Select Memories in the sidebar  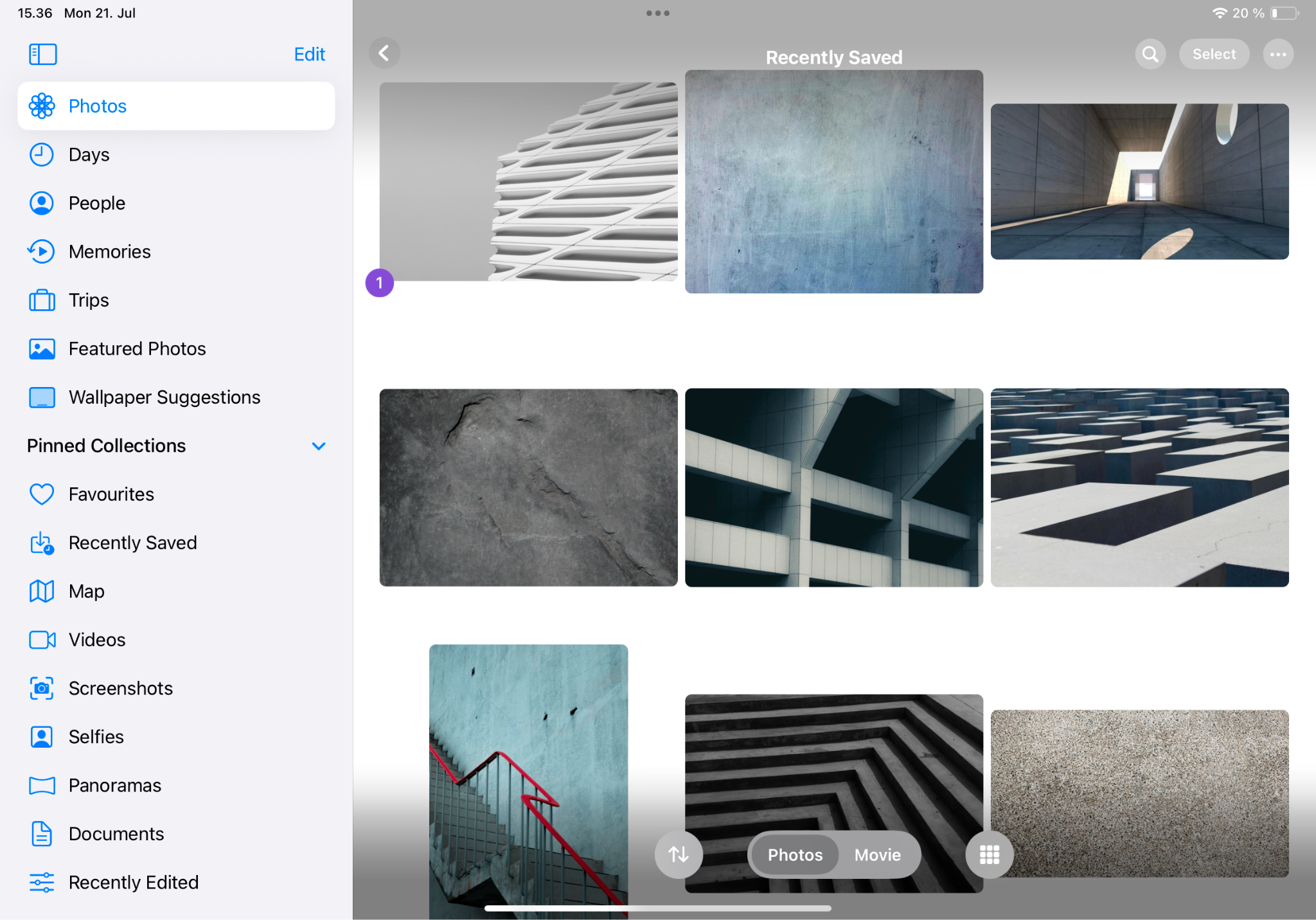pos(176,251)
